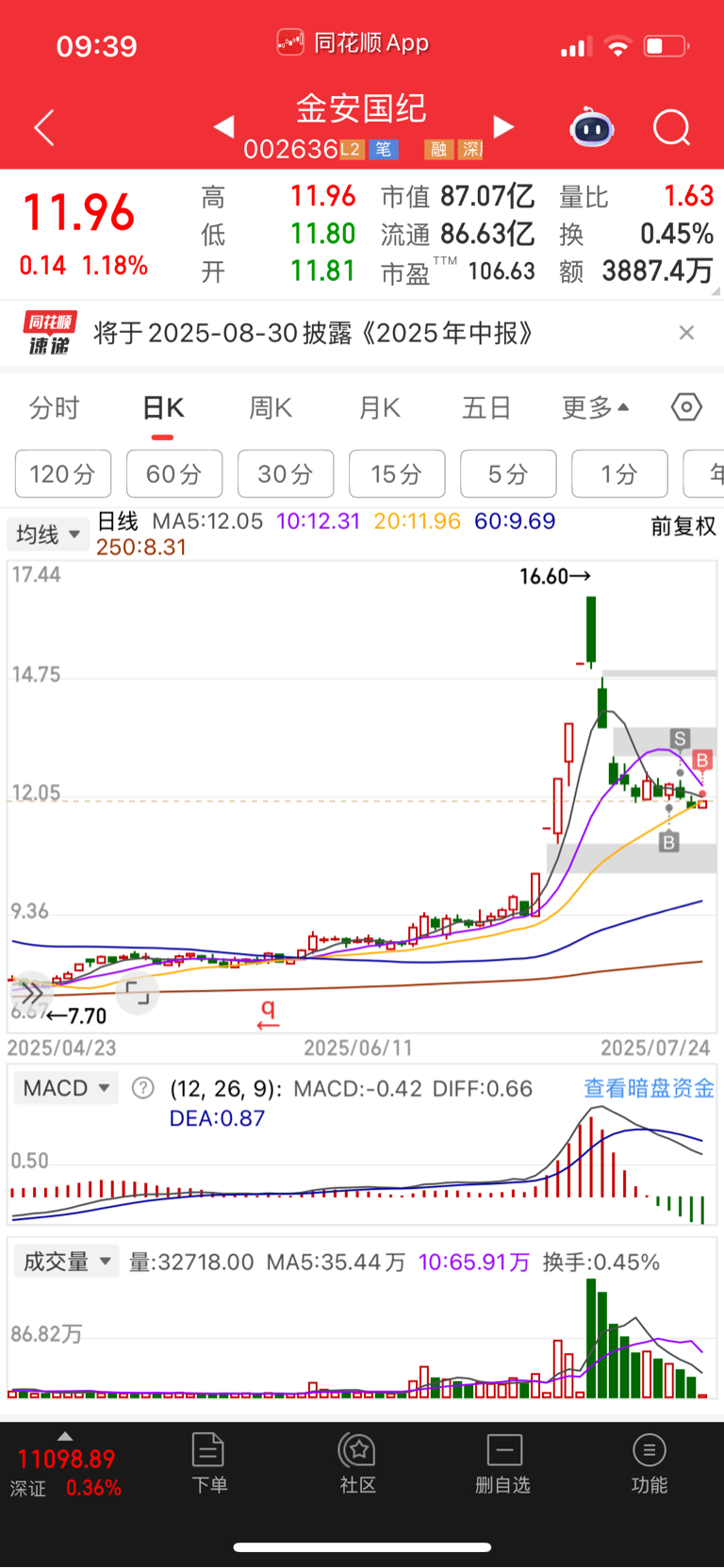Expand the 深证 index ticker arrow

[65, 1436]
